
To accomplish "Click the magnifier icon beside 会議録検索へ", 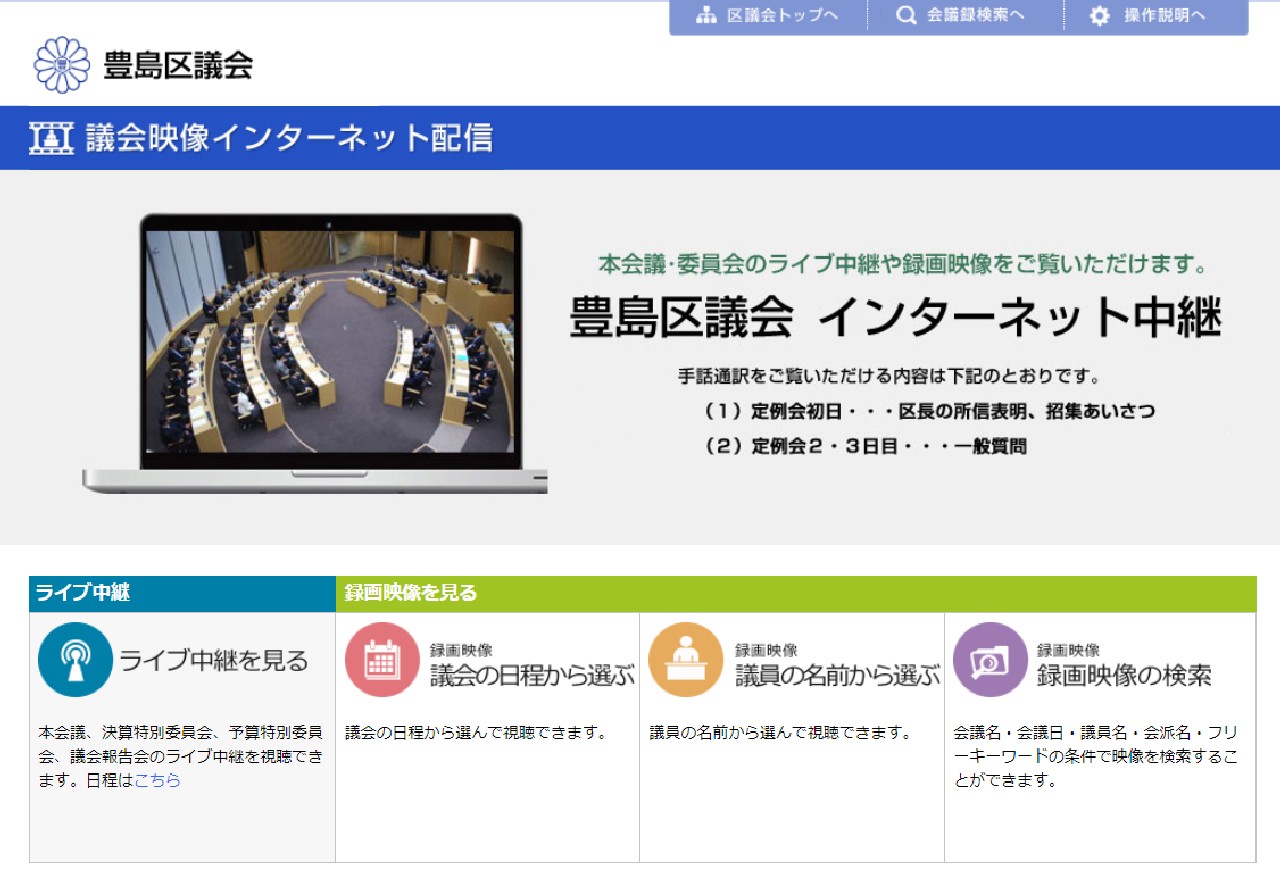I will [x=906, y=16].
